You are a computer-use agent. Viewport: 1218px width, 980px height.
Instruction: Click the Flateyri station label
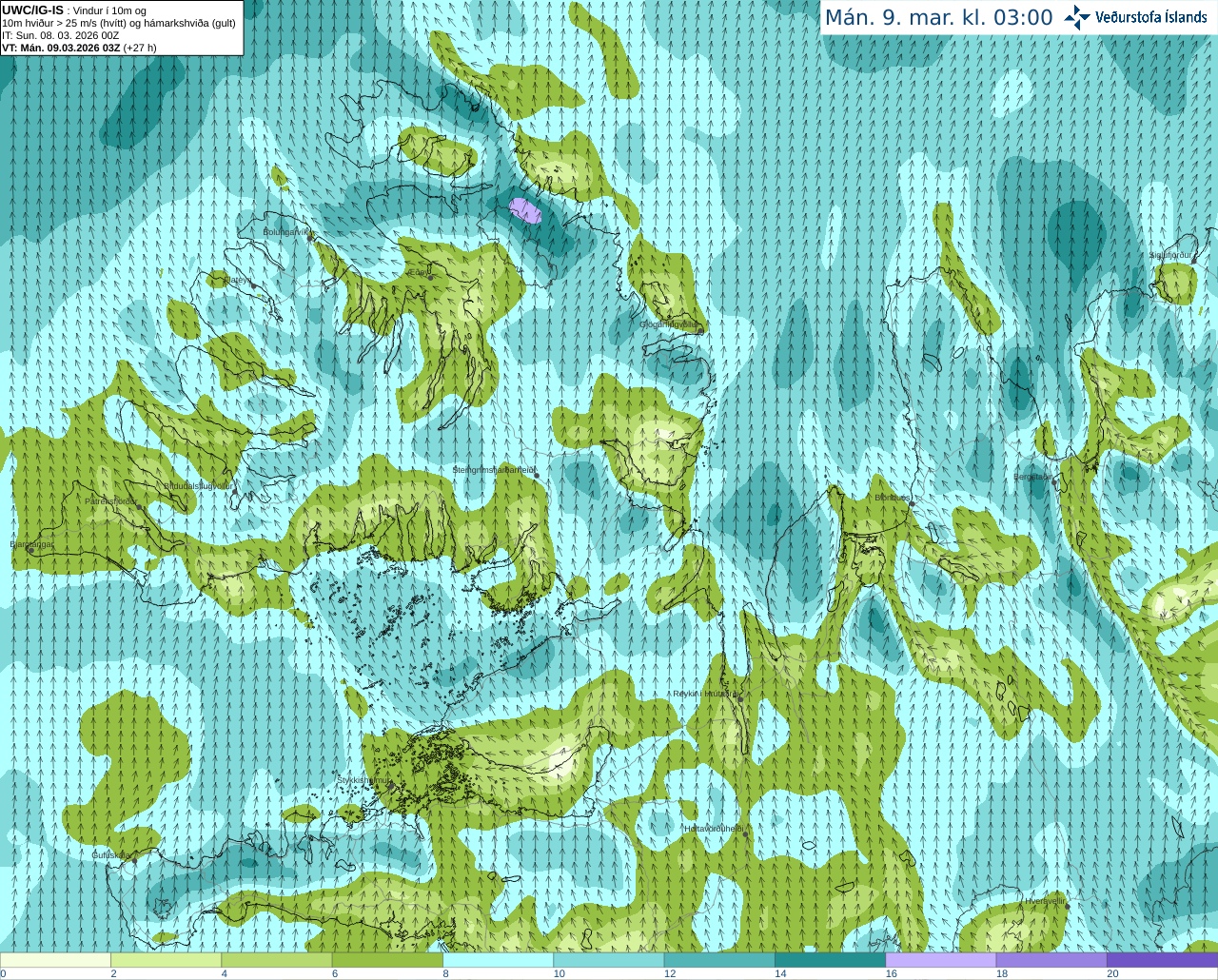pyautogui.click(x=239, y=280)
